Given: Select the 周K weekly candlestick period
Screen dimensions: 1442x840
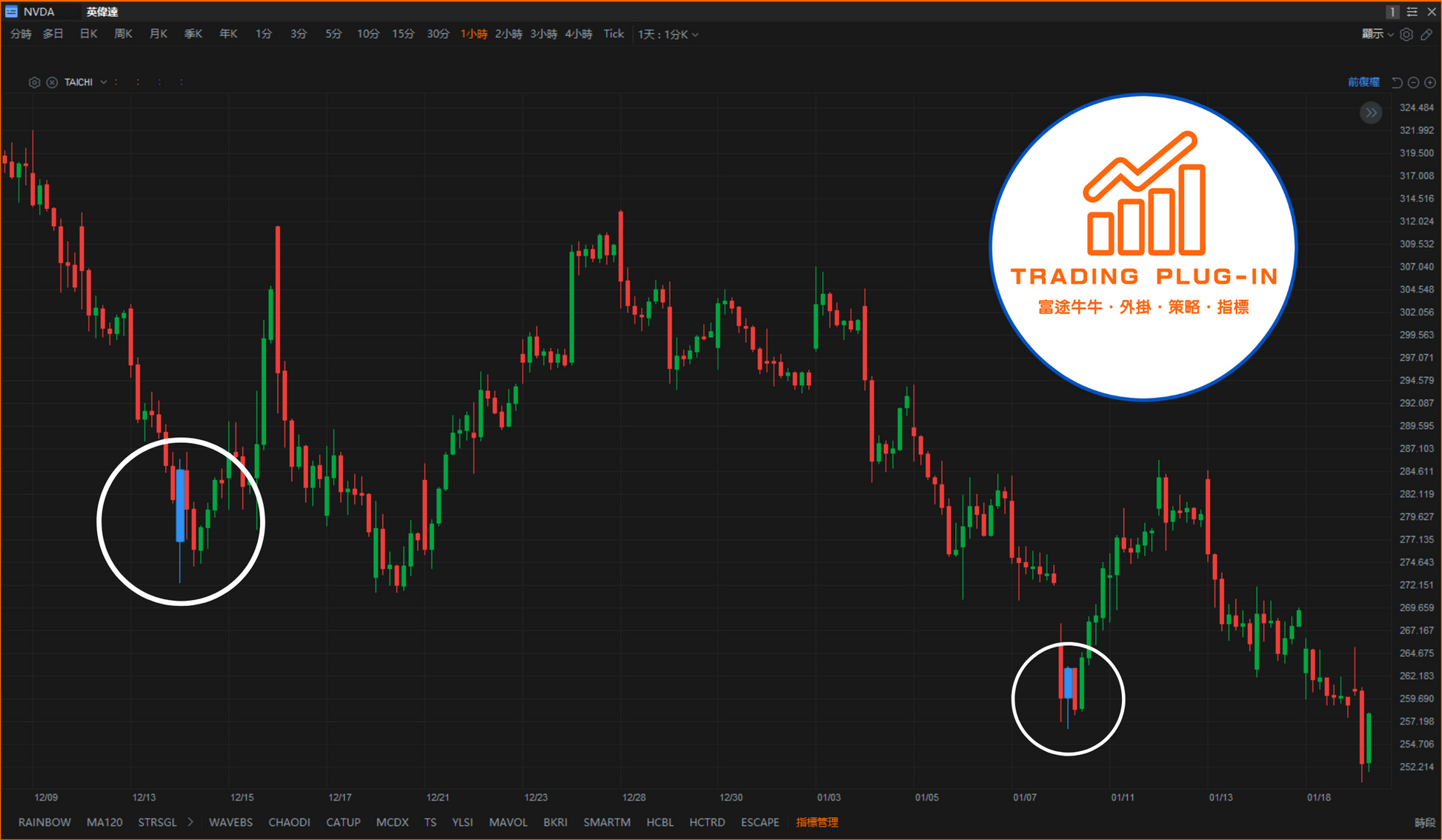Looking at the screenshot, I should [124, 34].
